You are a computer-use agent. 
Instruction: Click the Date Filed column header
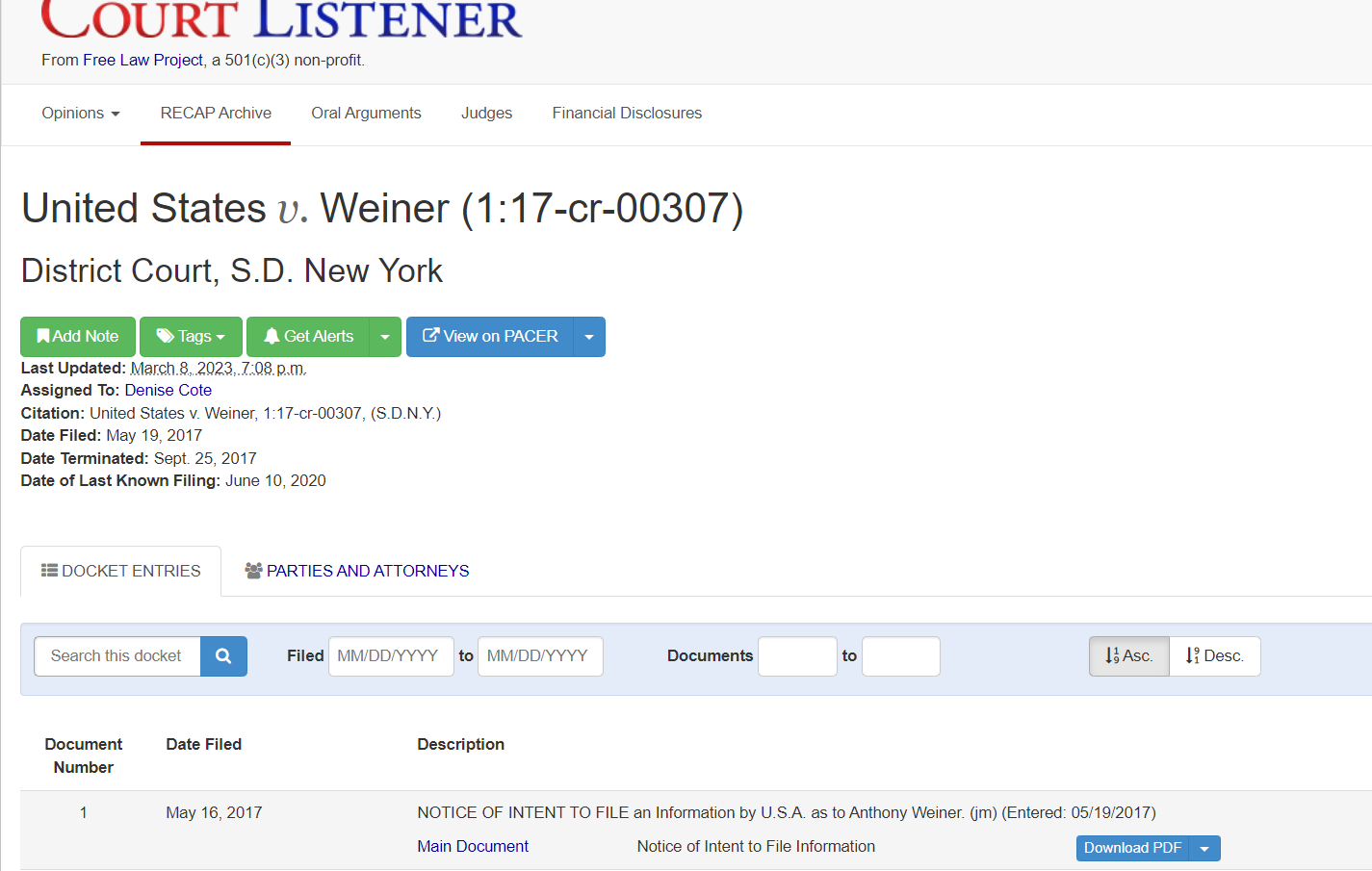pos(203,744)
